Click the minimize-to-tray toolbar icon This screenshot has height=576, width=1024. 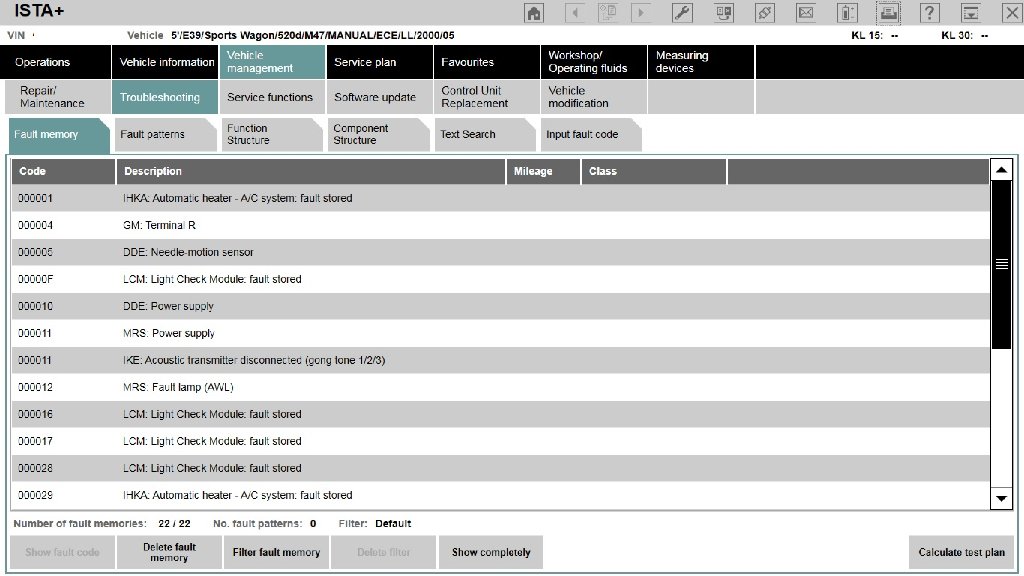click(970, 12)
